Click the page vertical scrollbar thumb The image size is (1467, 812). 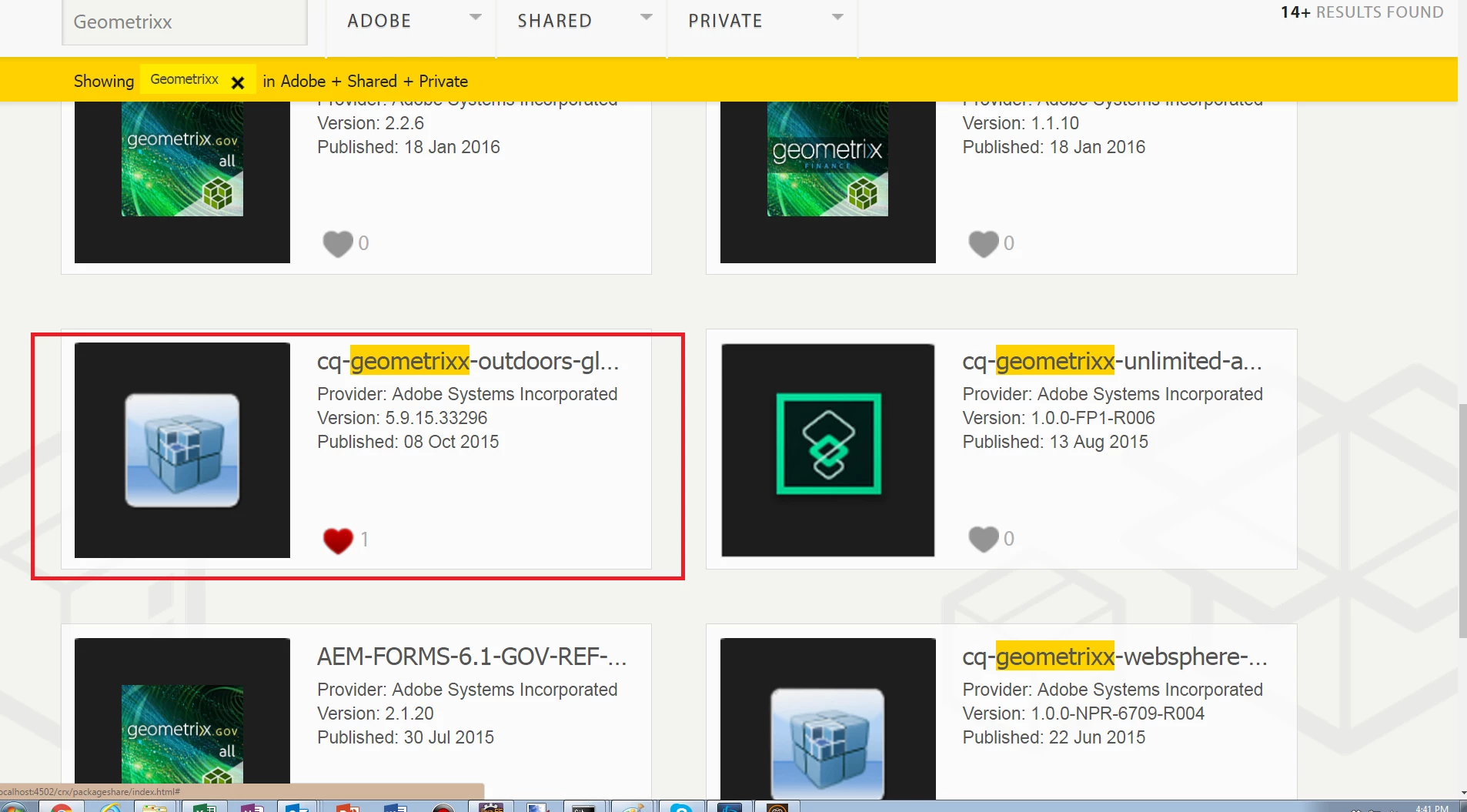1462,520
